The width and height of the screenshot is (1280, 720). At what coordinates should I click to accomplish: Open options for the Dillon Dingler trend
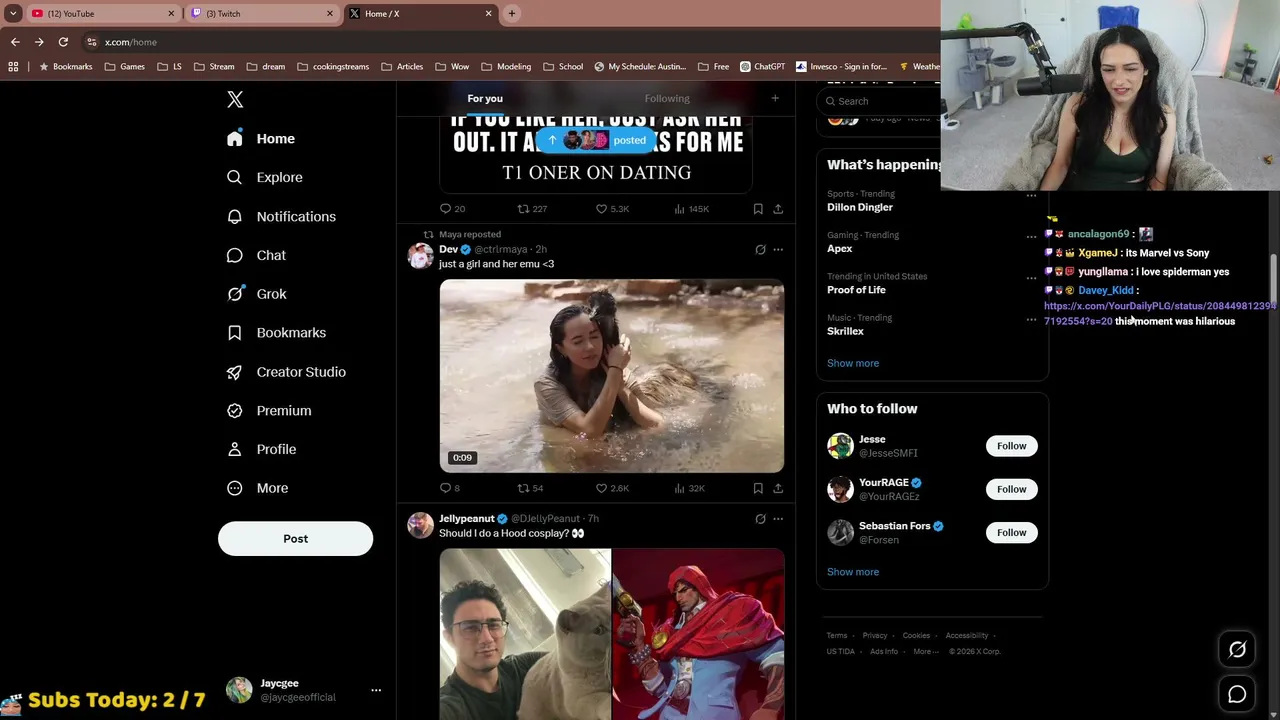(1031, 195)
